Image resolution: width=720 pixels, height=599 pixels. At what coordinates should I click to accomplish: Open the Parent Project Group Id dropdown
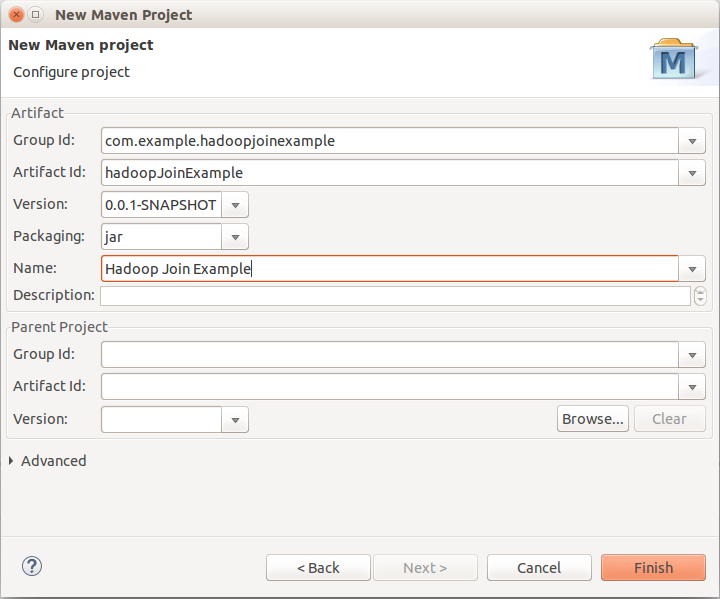[x=692, y=355]
